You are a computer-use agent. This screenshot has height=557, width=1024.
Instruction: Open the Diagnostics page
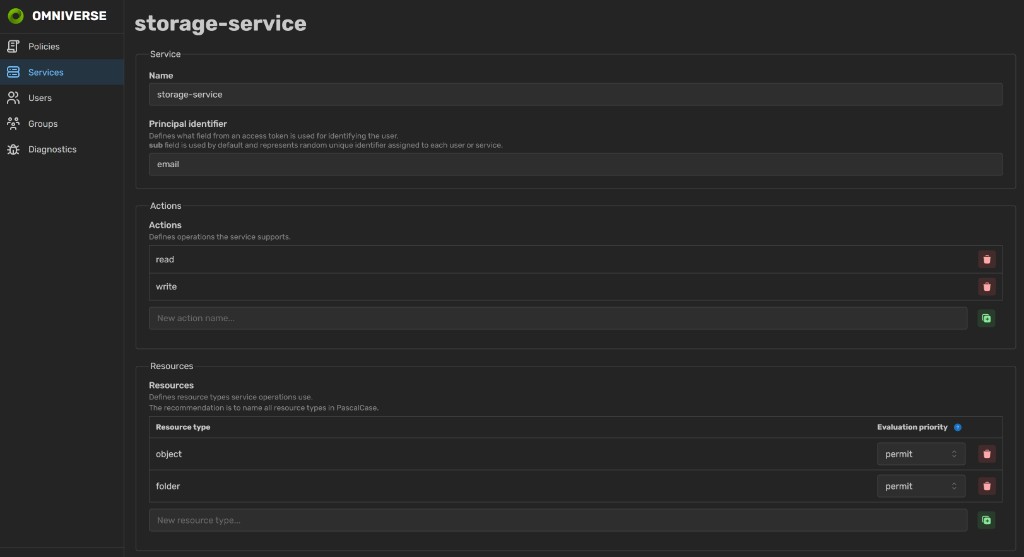click(62, 150)
